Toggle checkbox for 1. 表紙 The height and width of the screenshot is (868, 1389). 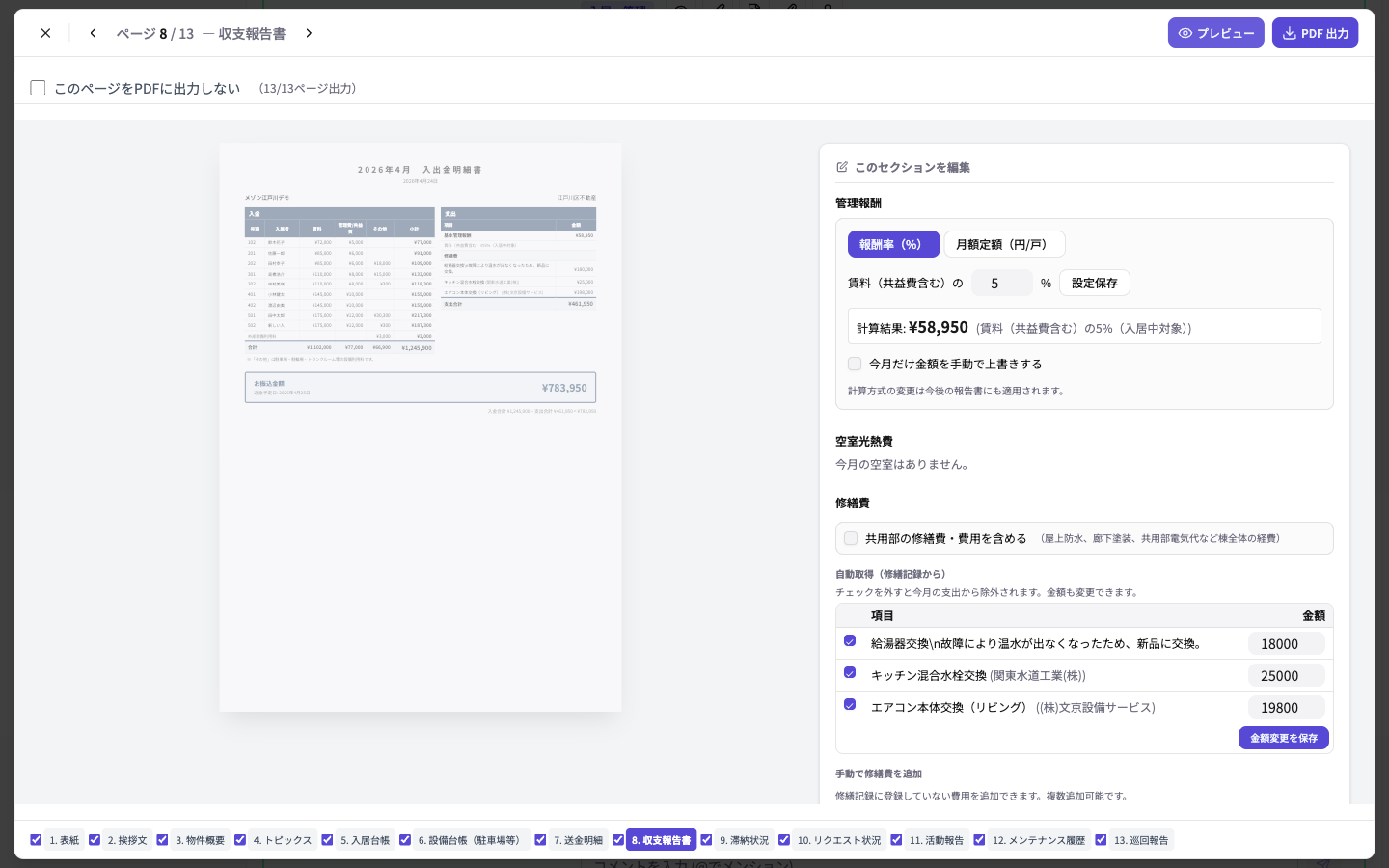(36, 840)
